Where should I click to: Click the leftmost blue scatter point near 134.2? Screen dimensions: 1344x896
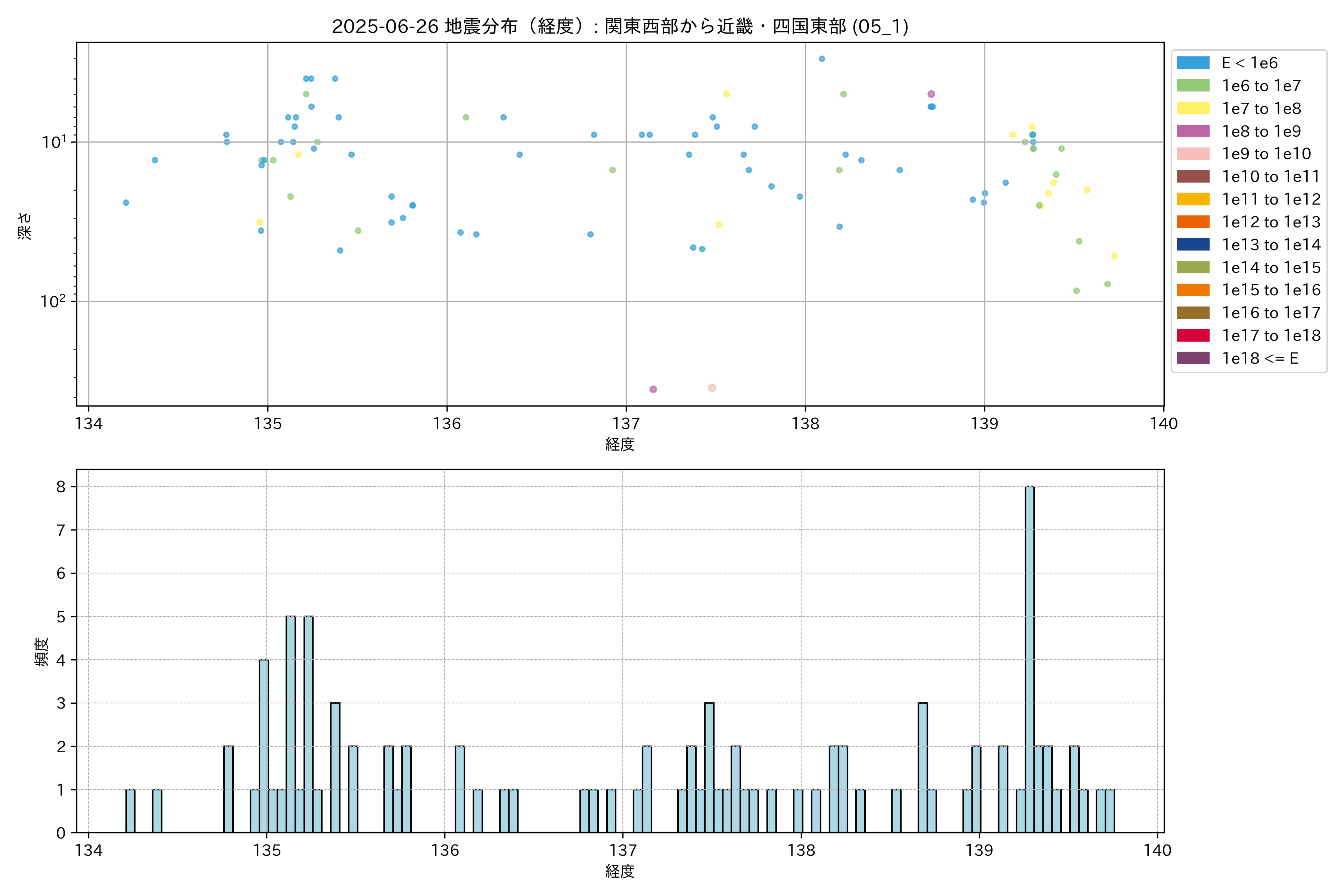[x=126, y=202]
